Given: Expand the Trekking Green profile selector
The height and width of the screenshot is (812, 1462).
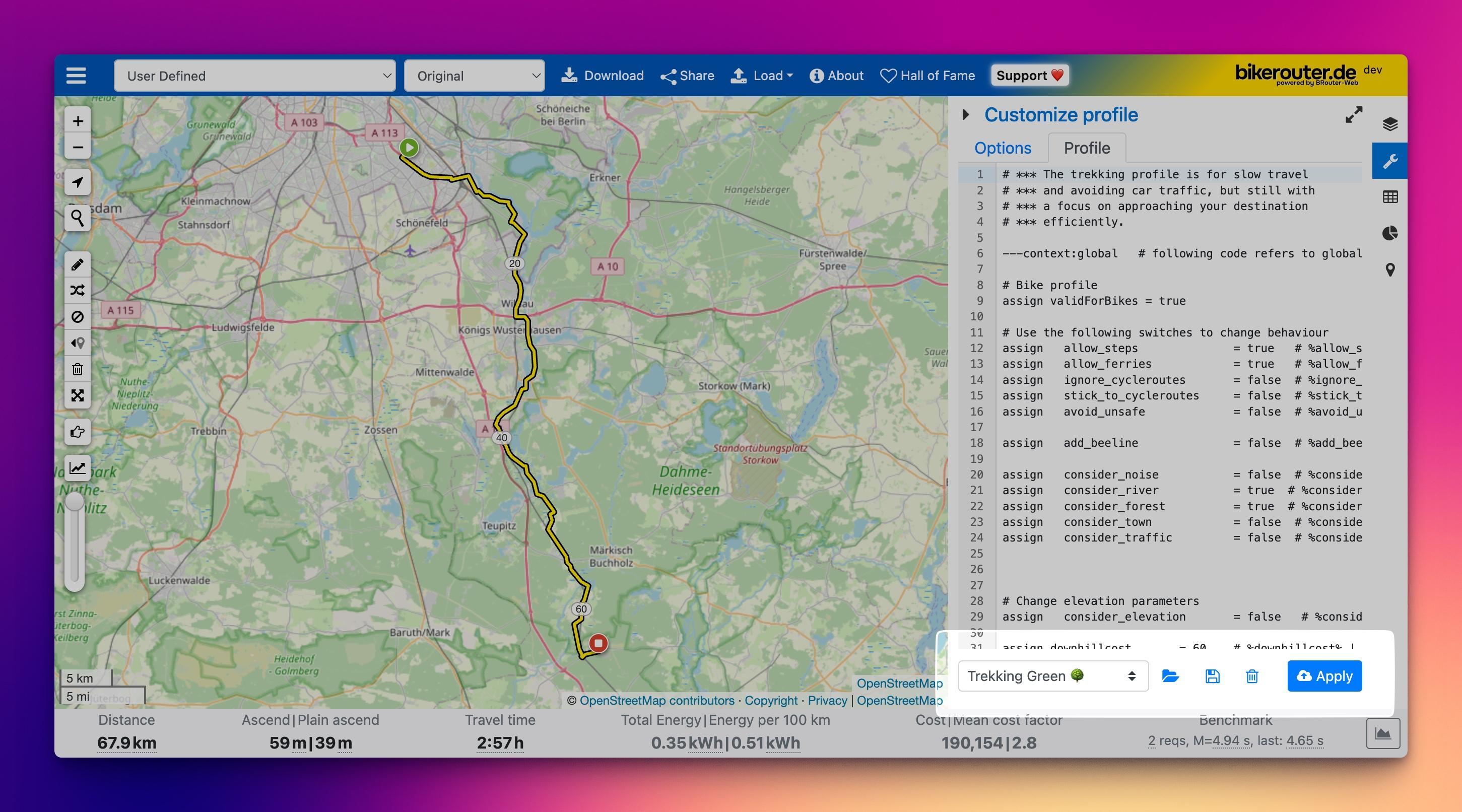Looking at the screenshot, I should click(x=1053, y=676).
